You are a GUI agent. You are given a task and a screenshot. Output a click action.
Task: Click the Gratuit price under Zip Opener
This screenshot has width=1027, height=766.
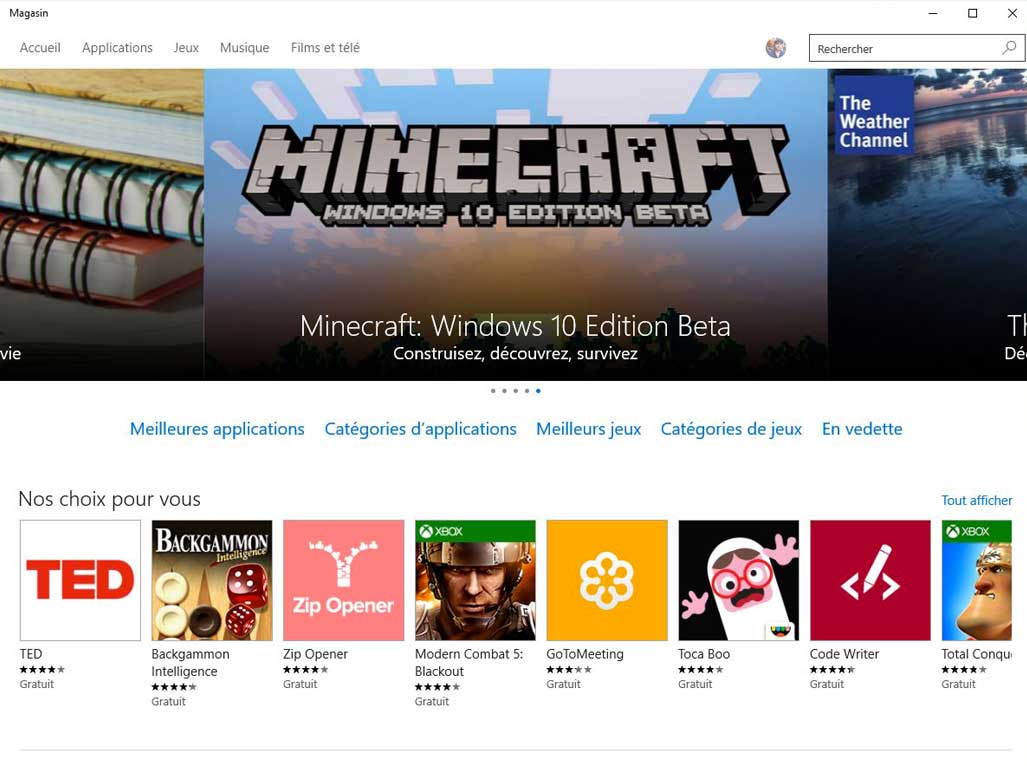(300, 684)
